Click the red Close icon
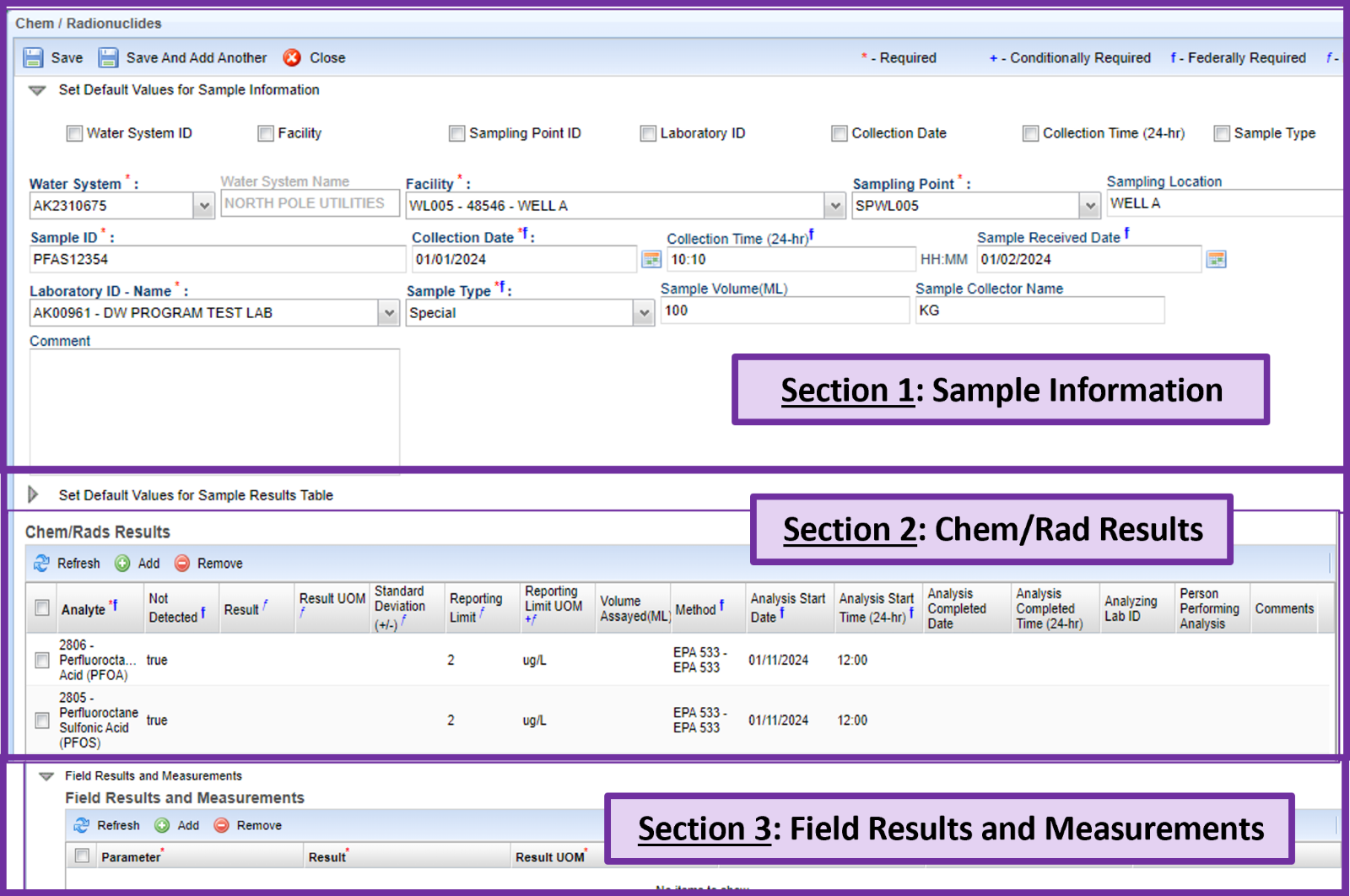The width and height of the screenshot is (1350, 896). [292, 57]
